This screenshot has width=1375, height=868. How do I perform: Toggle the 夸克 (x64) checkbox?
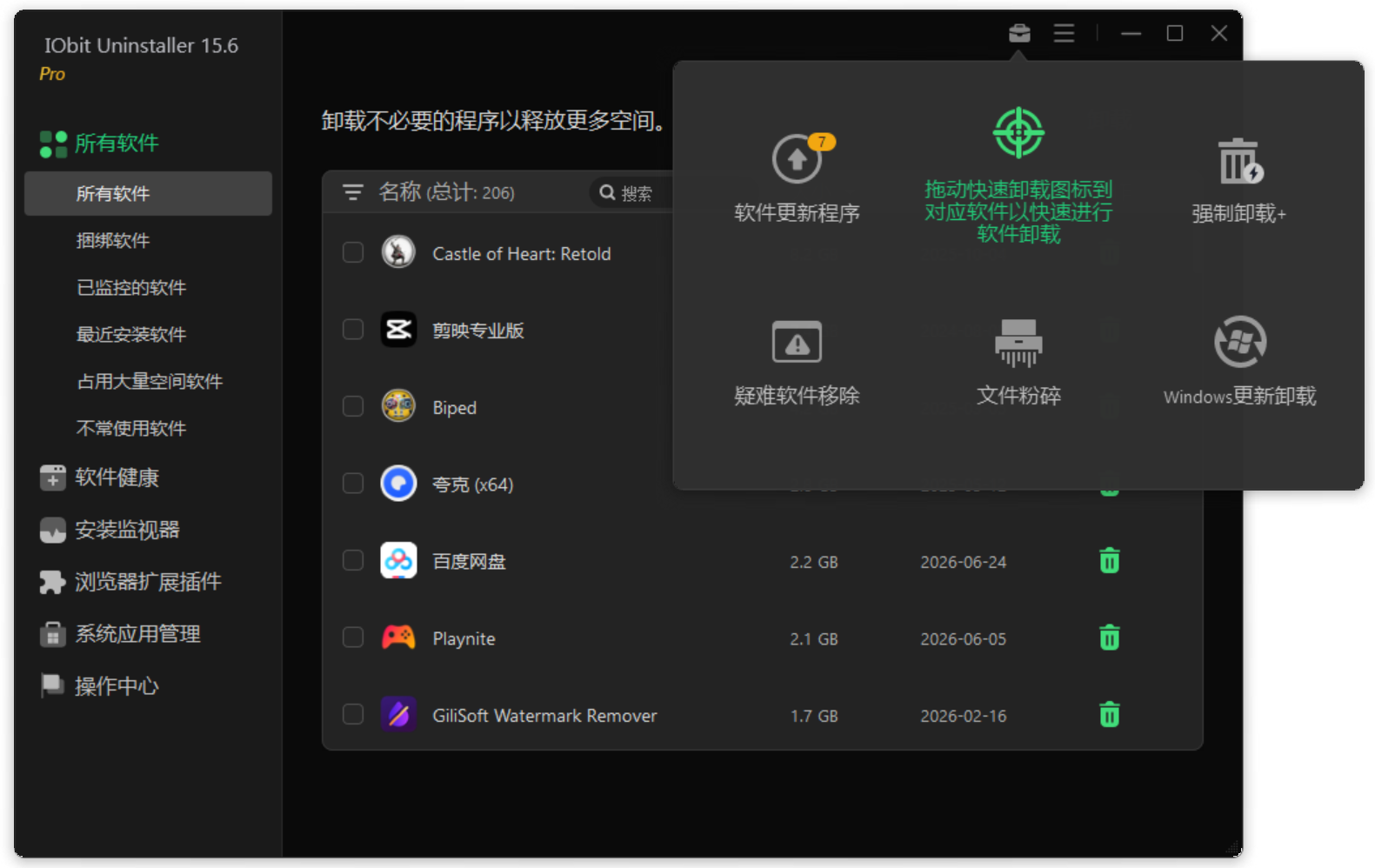(352, 484)
